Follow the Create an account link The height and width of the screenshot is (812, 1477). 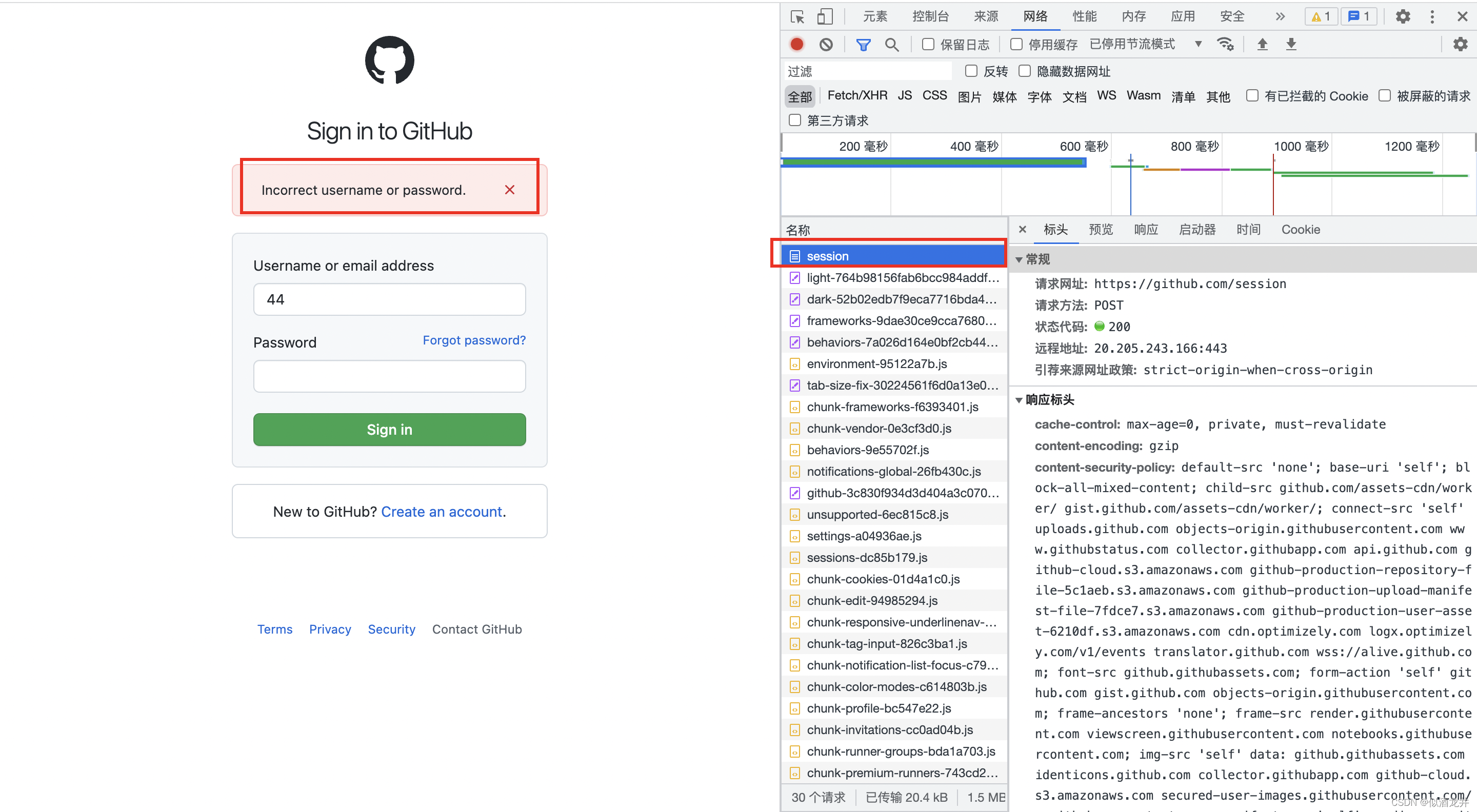(441, 511)
